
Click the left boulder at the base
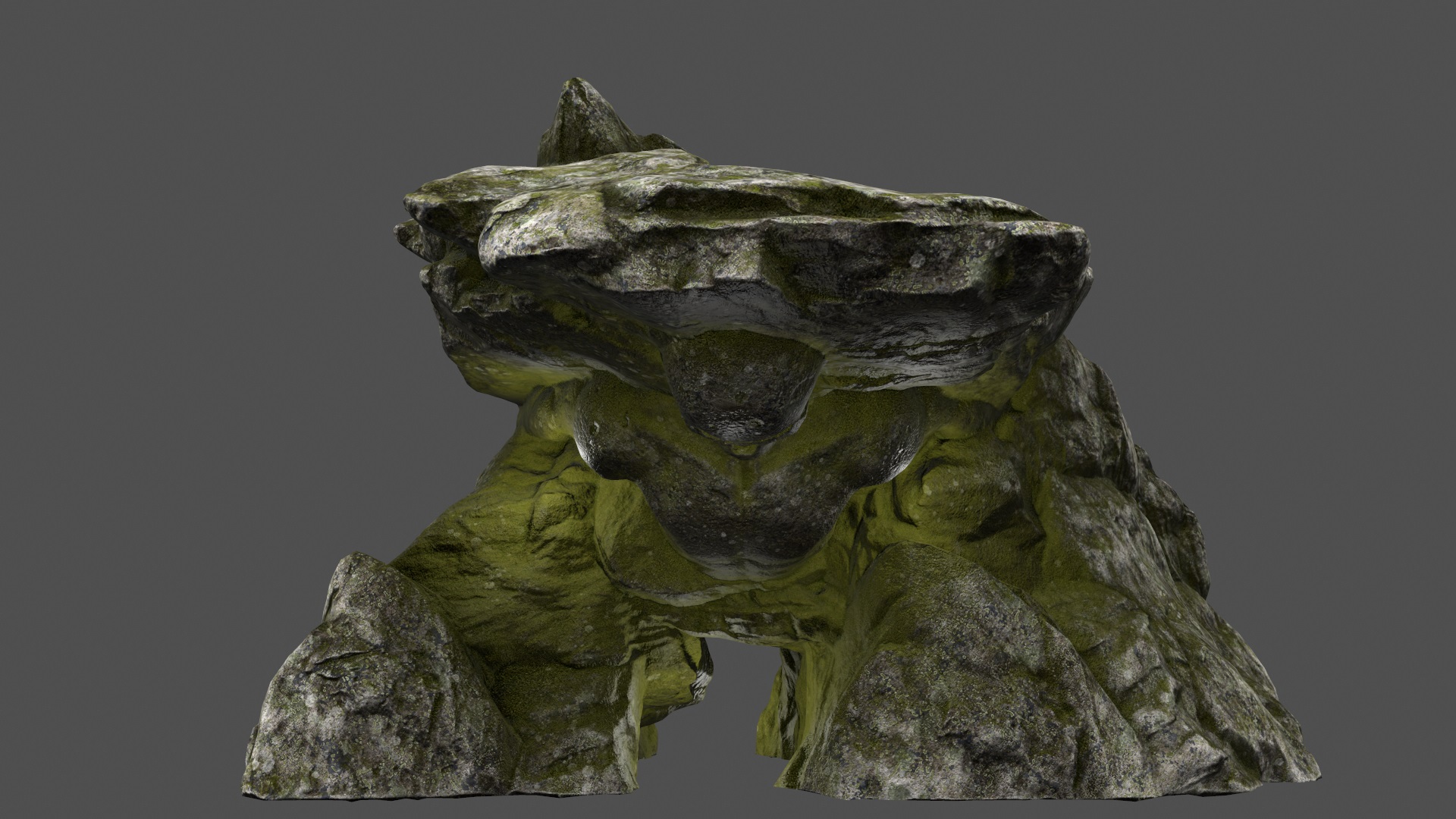[x=364, y=682]
